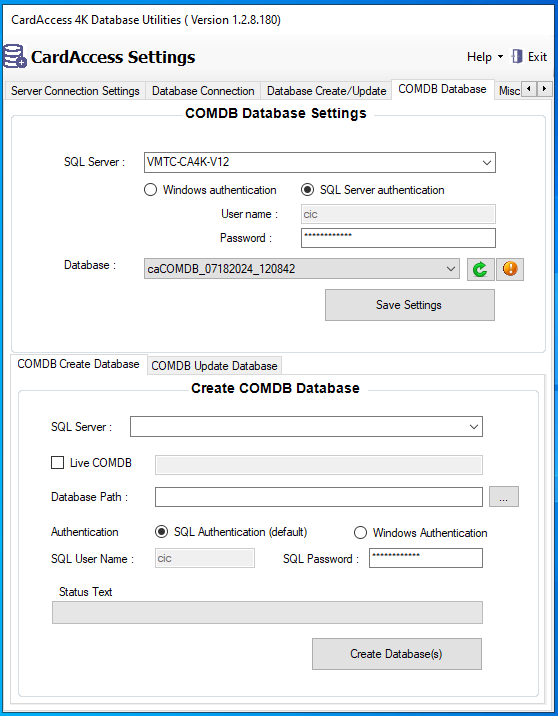Viewport: 558px width, 716px height.
Task: Click into the Database Path field
Action: 319,497
